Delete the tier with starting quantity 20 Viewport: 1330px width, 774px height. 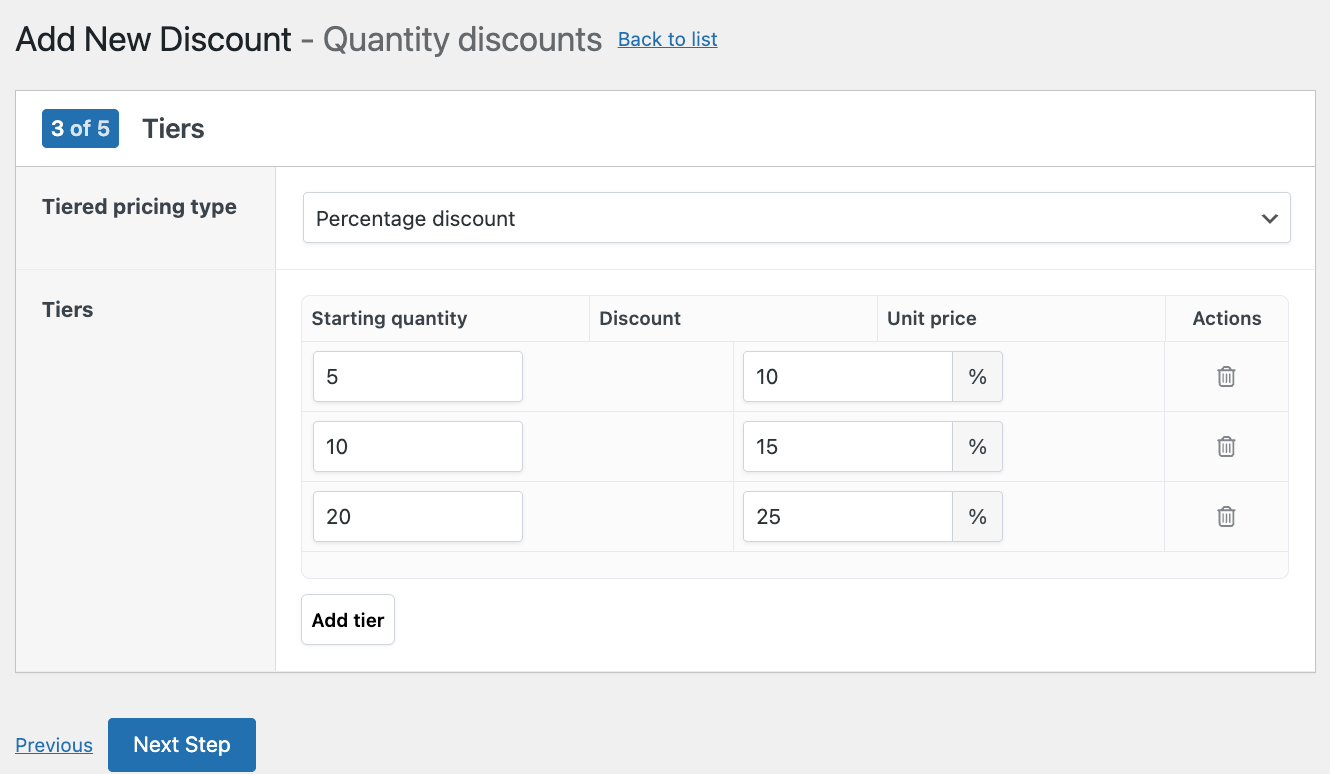tap(1226, 516)
